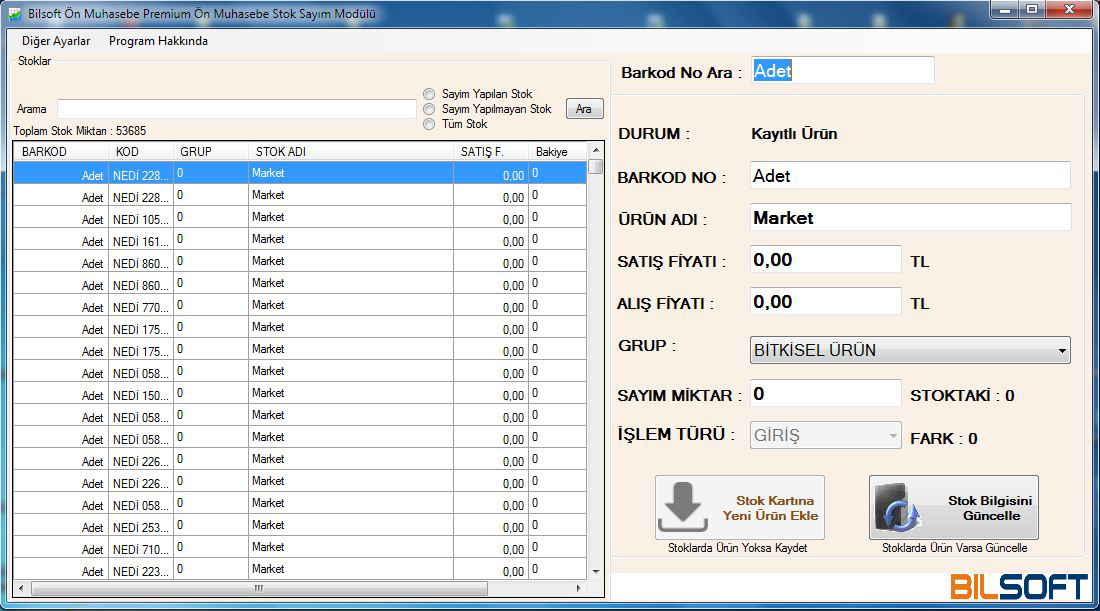Choose the Tüm Stok radio button
The image size is (1100, 611).
point(429,124)
